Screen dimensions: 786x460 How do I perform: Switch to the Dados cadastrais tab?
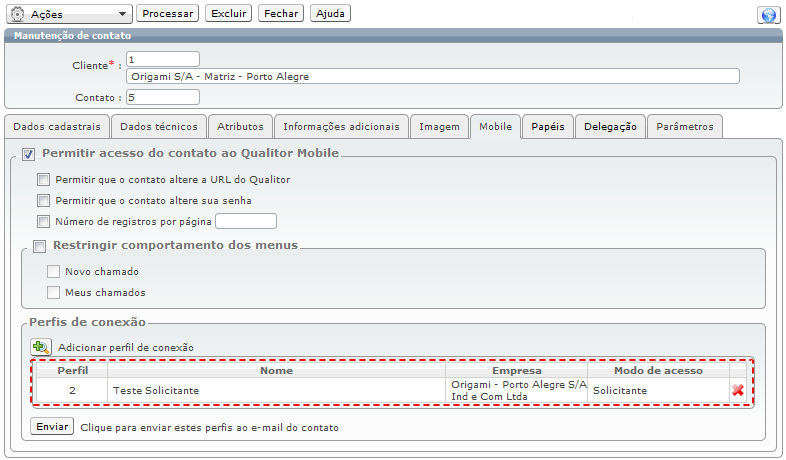pyautogui.click(x=57, y=127)
